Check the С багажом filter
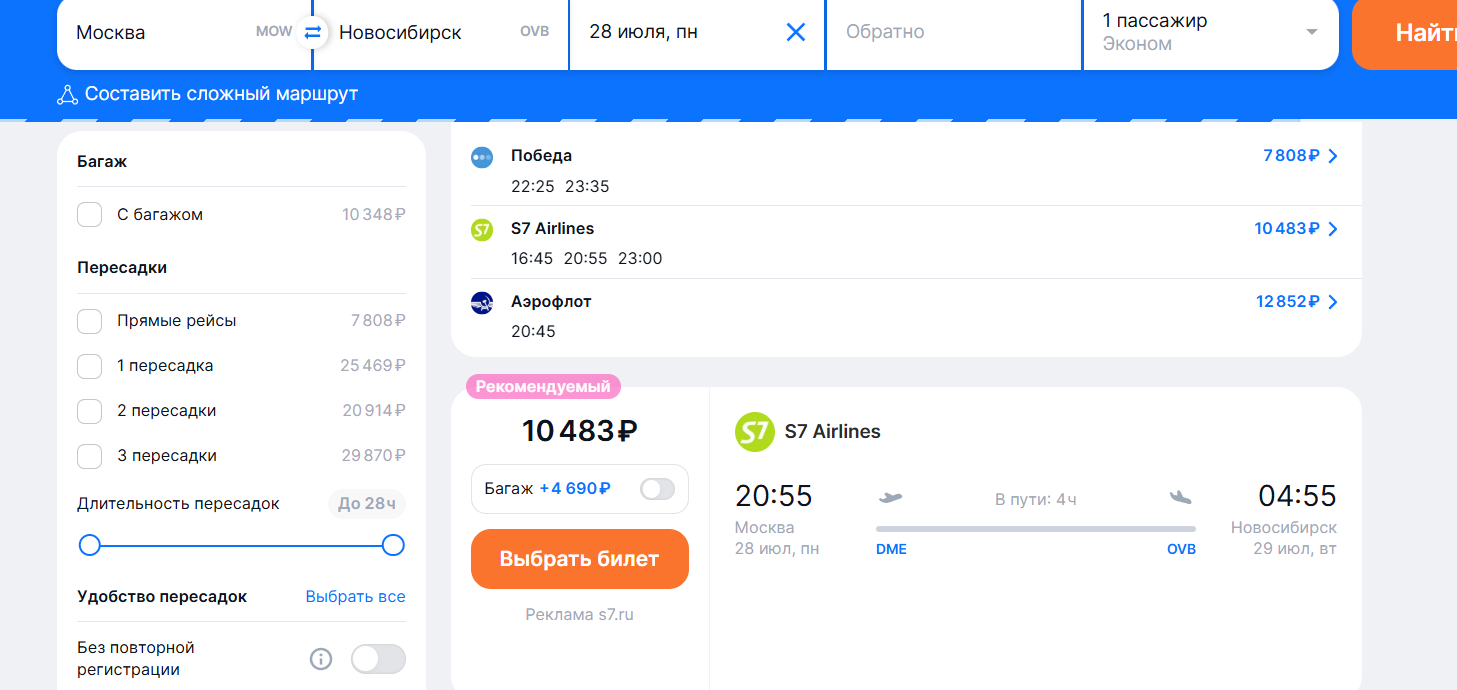Screen dimensions: 1457x690 point(90,215)
